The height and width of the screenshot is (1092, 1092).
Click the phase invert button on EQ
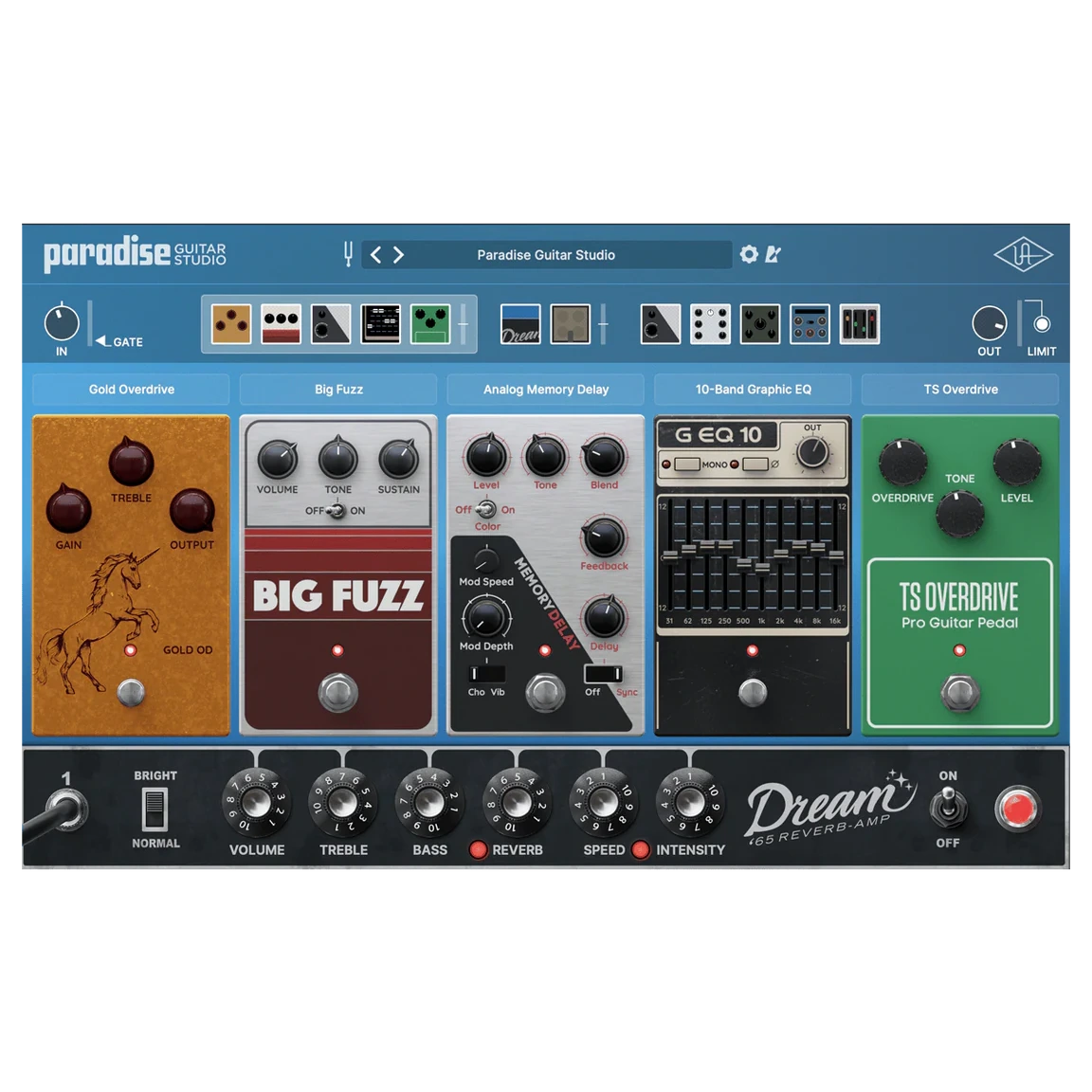755,464
